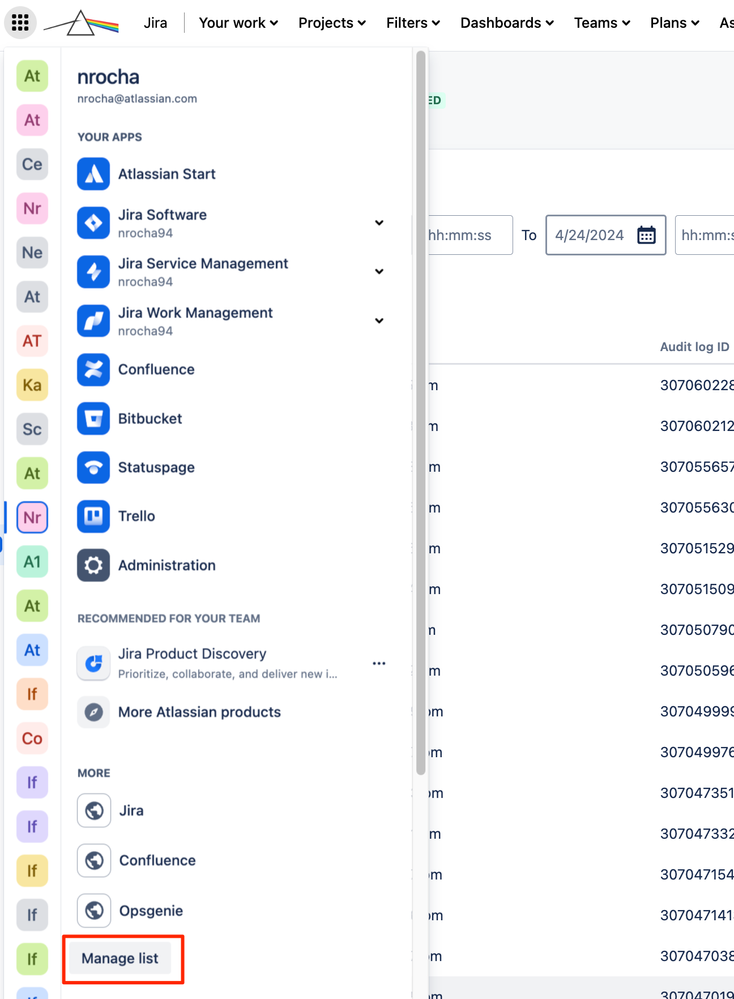Screen dimensions: 734x999
Task: Open the app switcher grid icon
Action: [x=20, y=23]
